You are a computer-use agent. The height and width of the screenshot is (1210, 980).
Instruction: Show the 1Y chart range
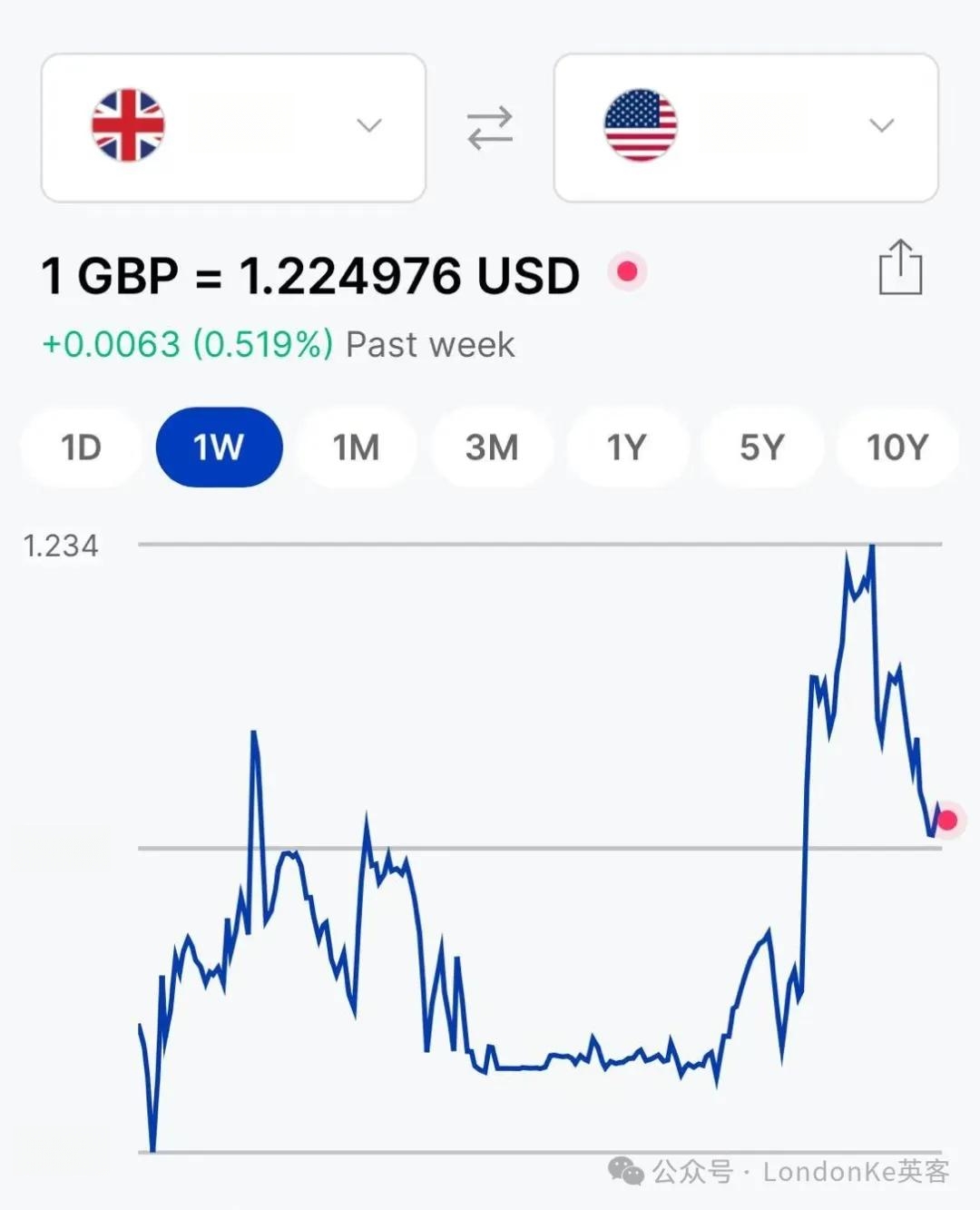[627, 448]
